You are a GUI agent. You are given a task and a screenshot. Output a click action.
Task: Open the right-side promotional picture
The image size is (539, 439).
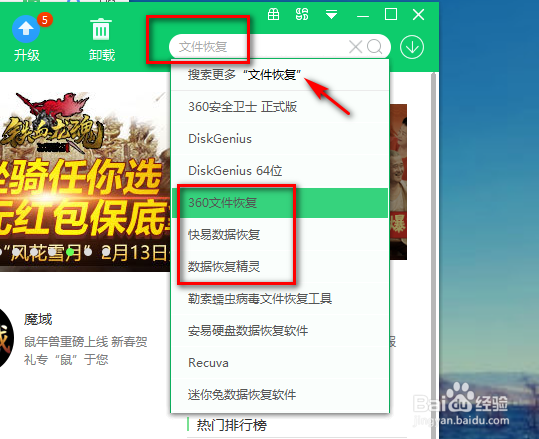(398, 182)
